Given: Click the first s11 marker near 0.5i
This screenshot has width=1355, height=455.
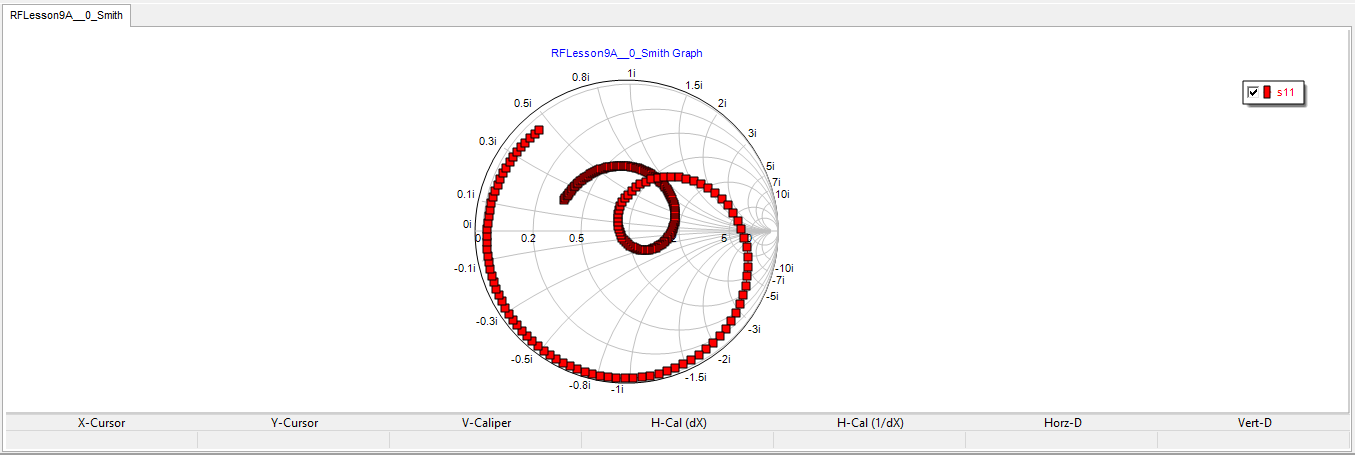Looking at the screenshot, I should (x=540, y=131).
